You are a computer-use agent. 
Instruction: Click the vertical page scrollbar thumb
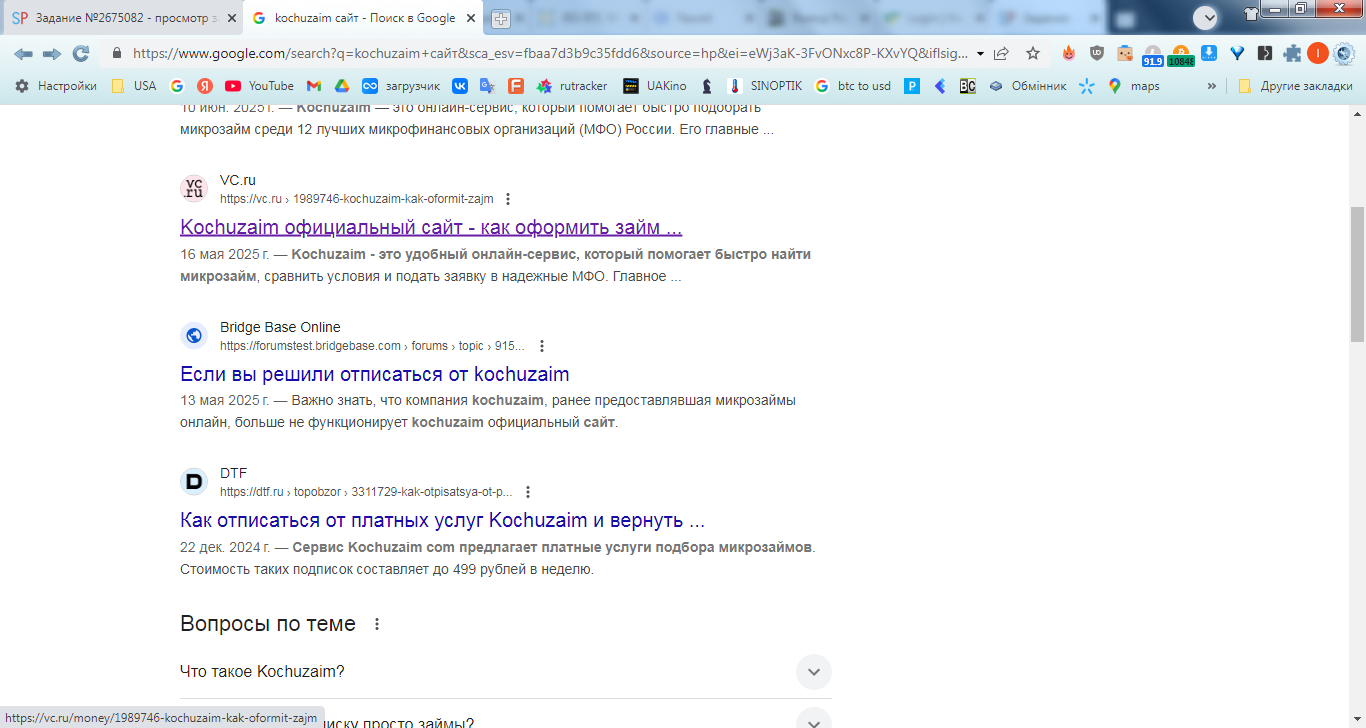[x=1357, y=274]
